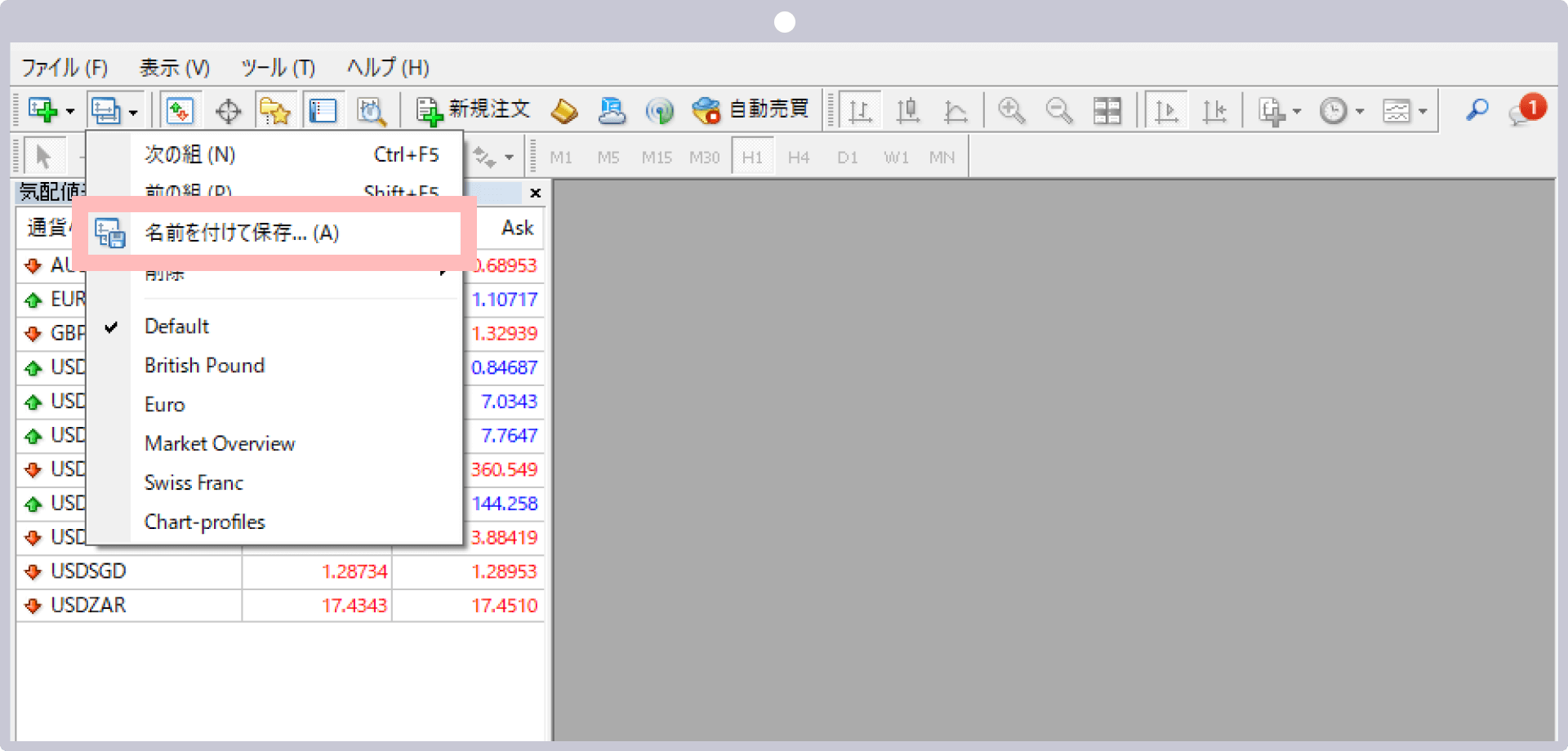Image resolution: width=1568 pixels, height=751 pixels.
Task: Open the ファイル (F) menu
Action: pyautogui.click(x=65, y=67)
